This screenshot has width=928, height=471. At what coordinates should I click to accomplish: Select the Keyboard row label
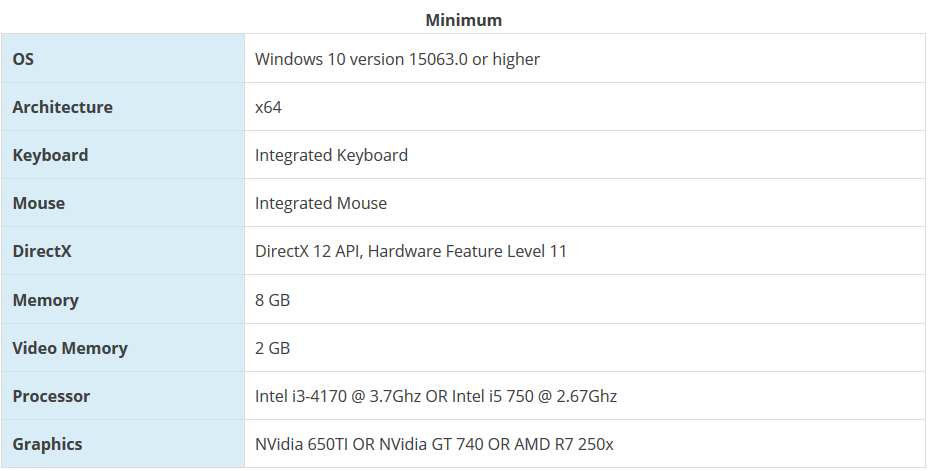pyautogui.click(x=50, y=155)
